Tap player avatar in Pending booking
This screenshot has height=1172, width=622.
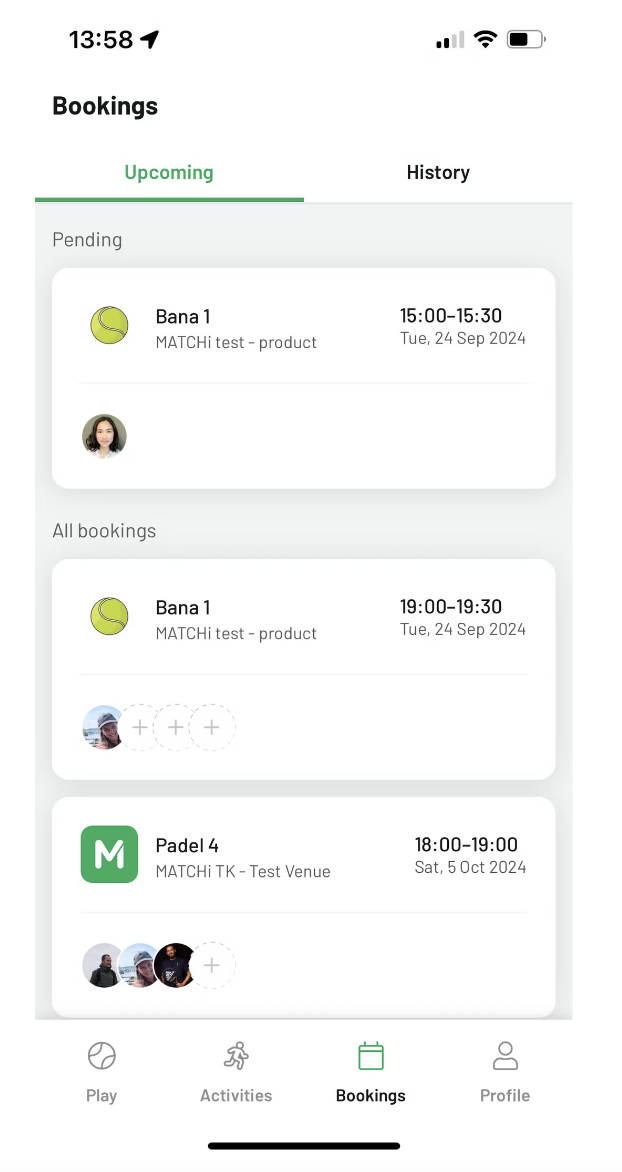tap(104, 437)
